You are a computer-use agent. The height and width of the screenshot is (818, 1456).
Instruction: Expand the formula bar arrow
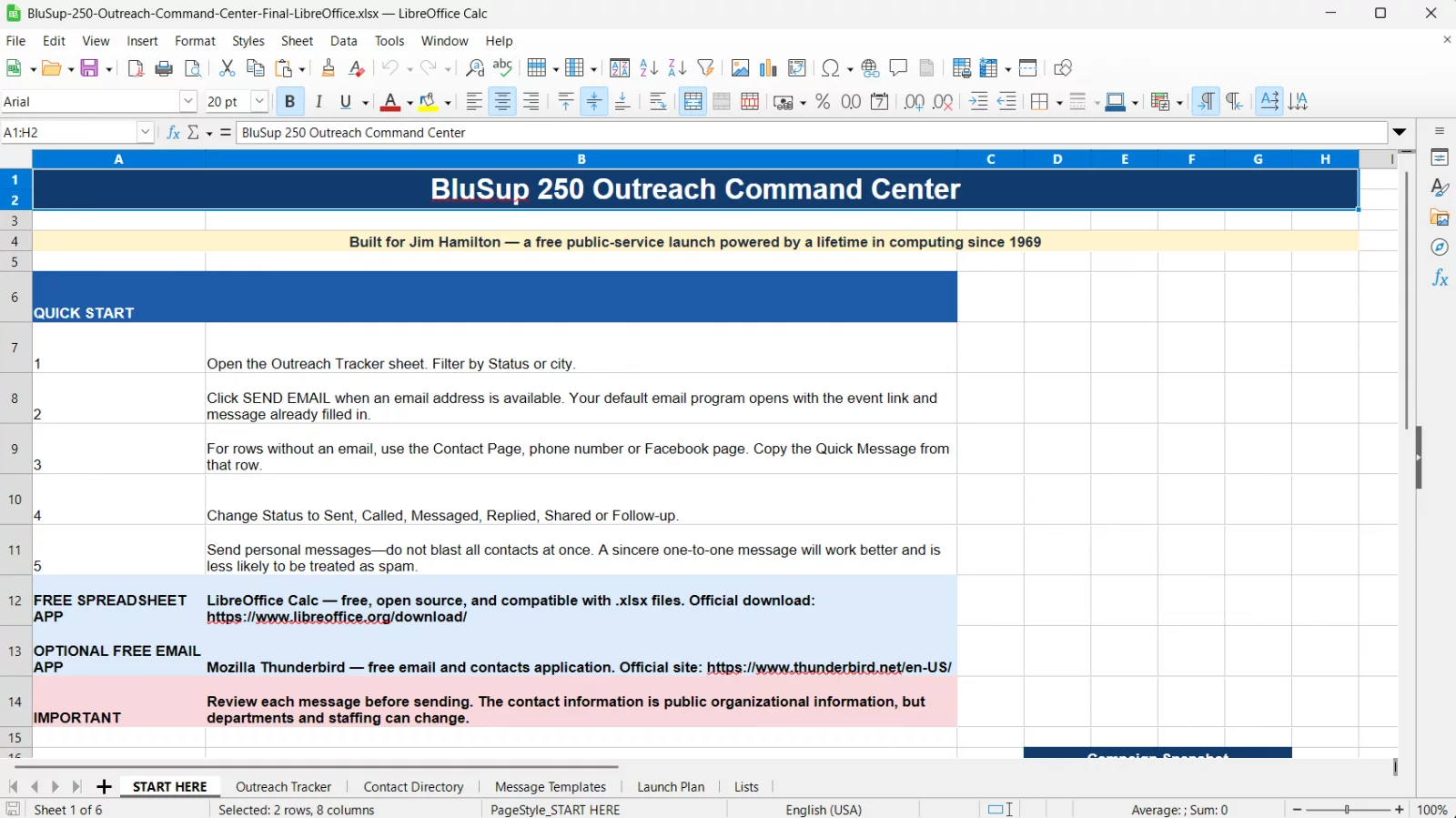1400,133
